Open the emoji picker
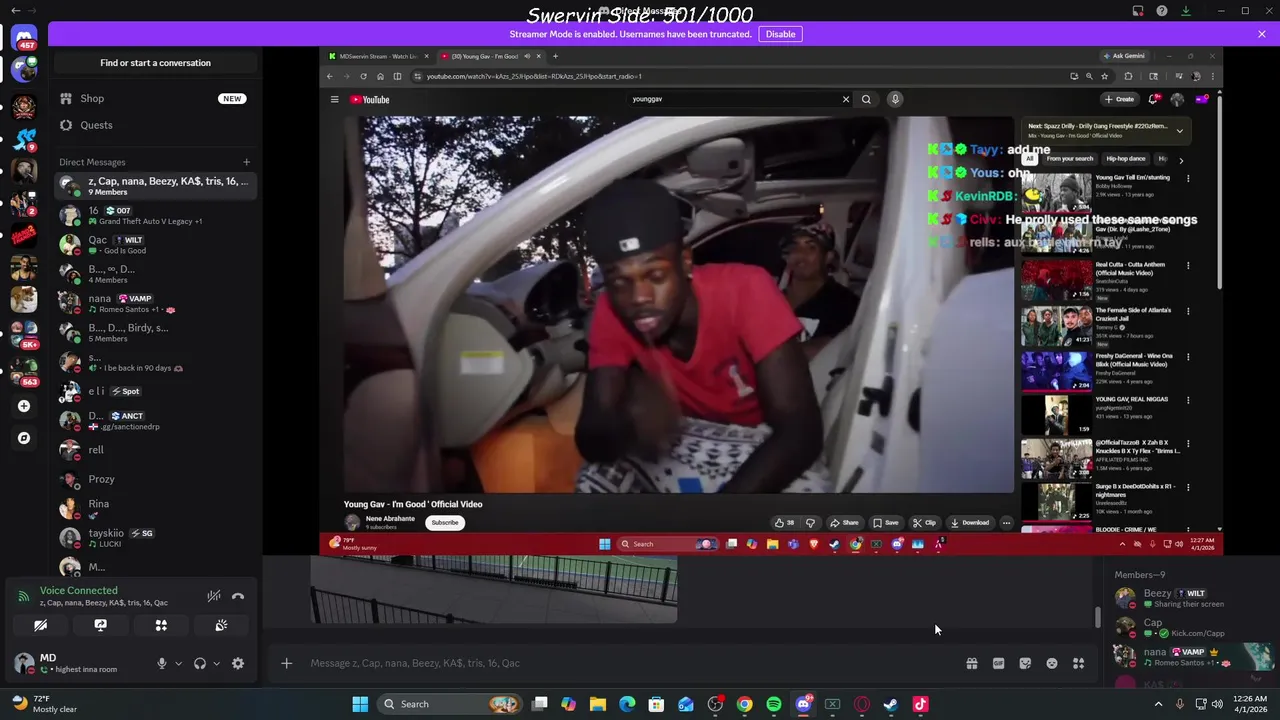1280x720 pixels. pos(1052,663)
